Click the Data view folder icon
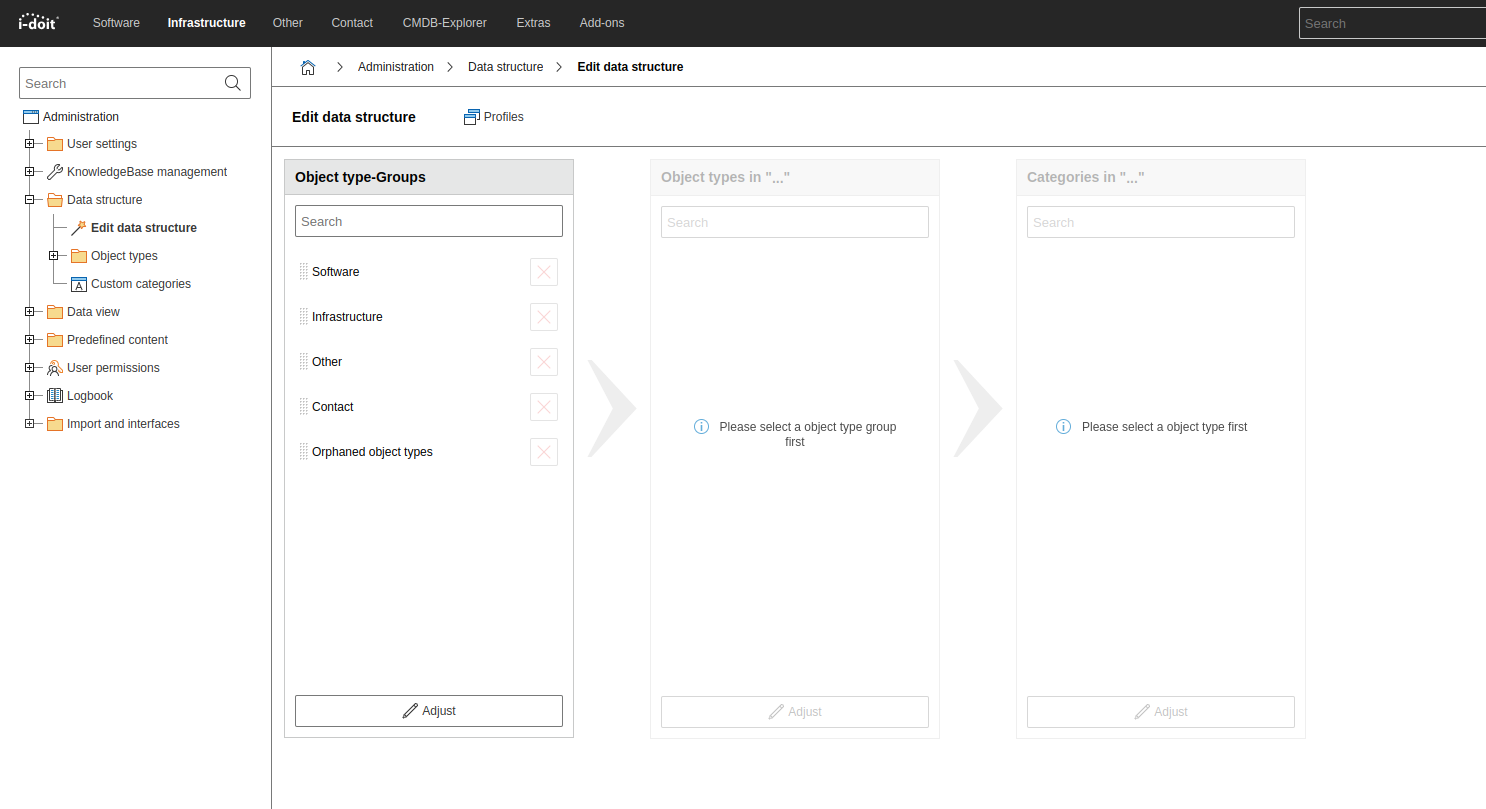This screenshot has height=809, width=1486. [55, 312]
